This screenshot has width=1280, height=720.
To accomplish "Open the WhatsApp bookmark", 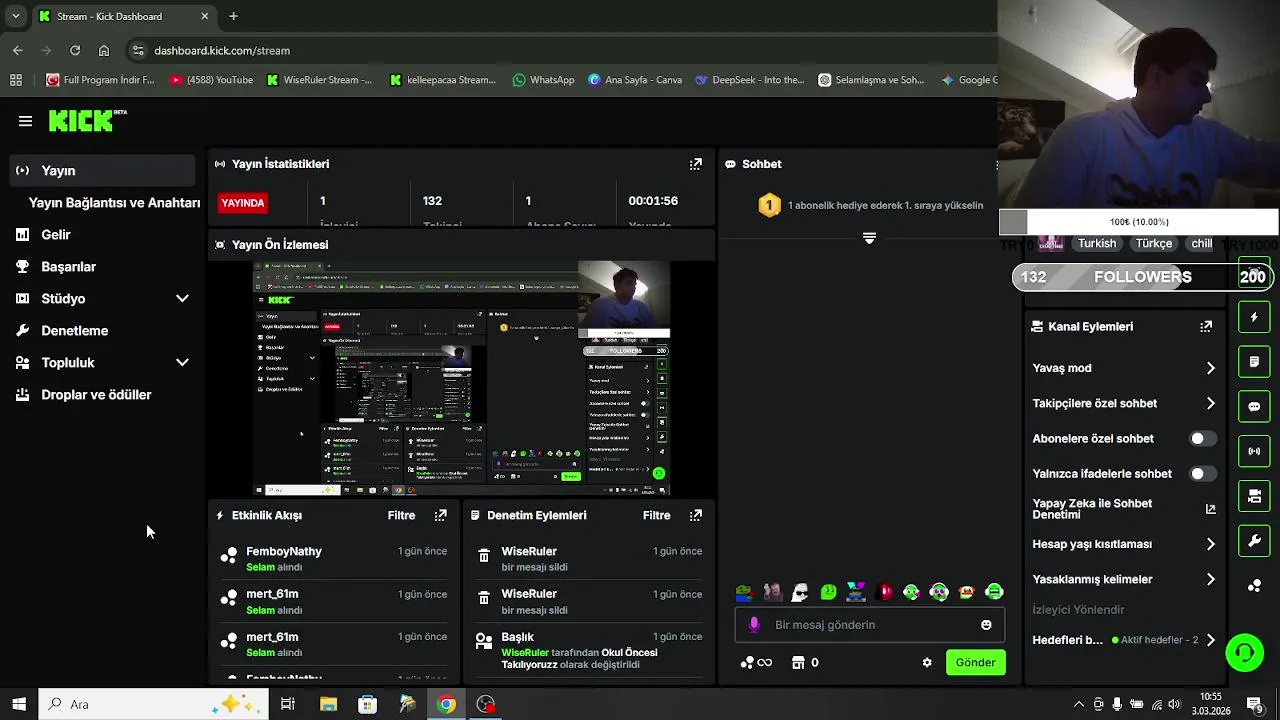I will click(543, 80).
